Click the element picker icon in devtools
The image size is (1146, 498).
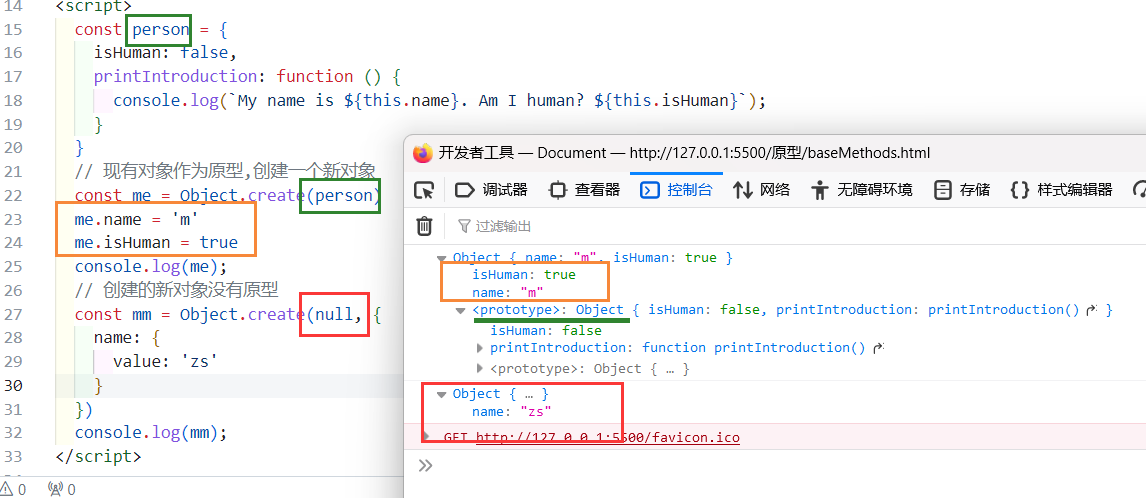click(x=425, y=190)
